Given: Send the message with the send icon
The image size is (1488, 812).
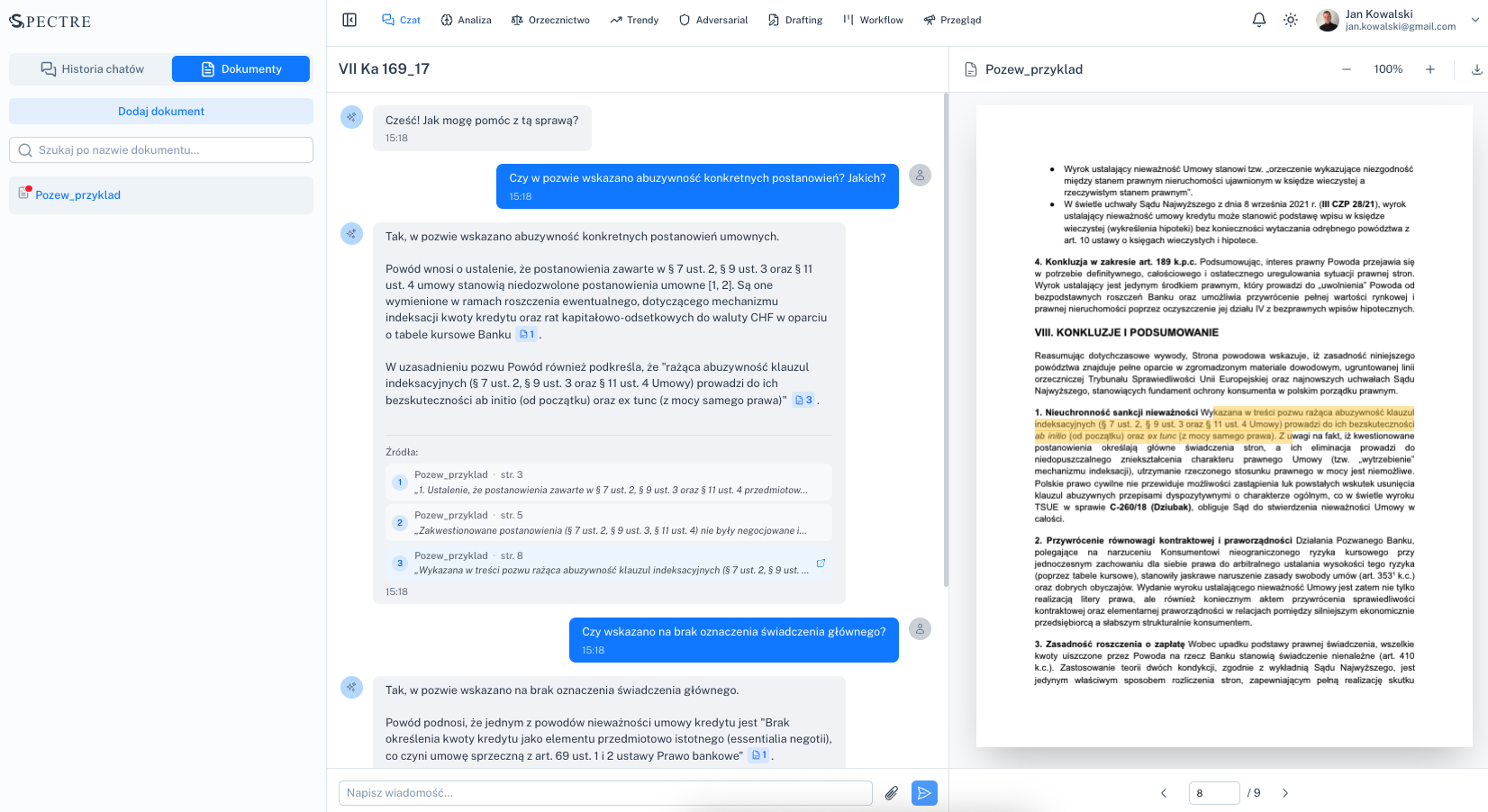Looking at the screenshot, I should click(x=924, y=793).
